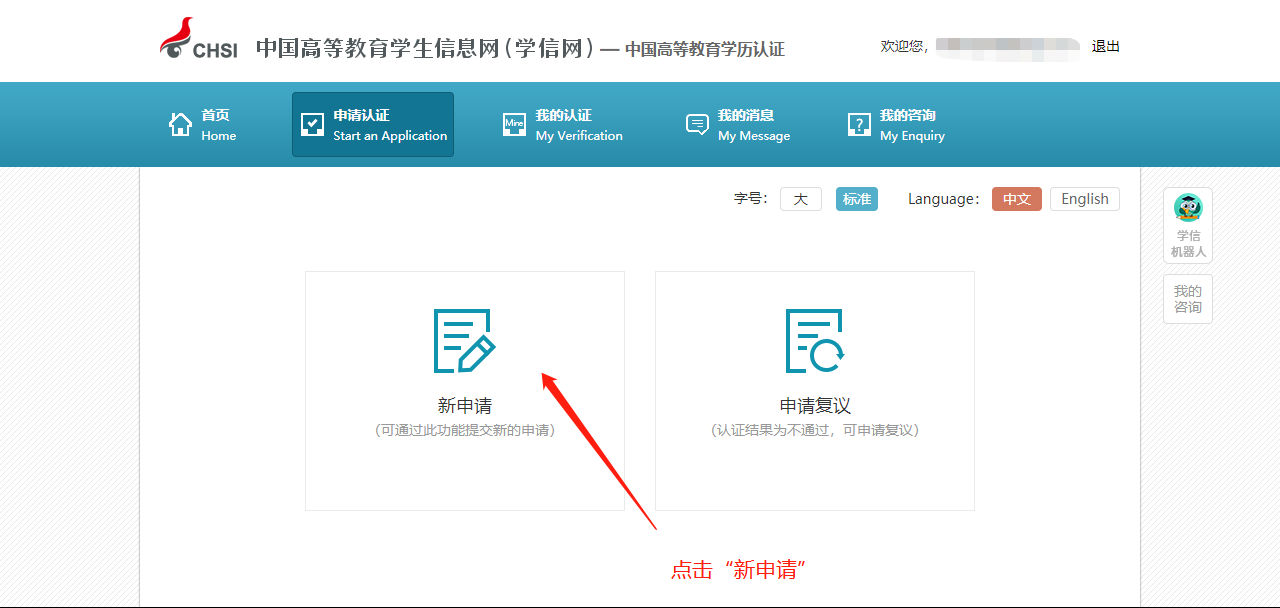Click the Start an Application checkmark icon
Viewport: 1280px width, 608px height.
click(x=313, y=125)
